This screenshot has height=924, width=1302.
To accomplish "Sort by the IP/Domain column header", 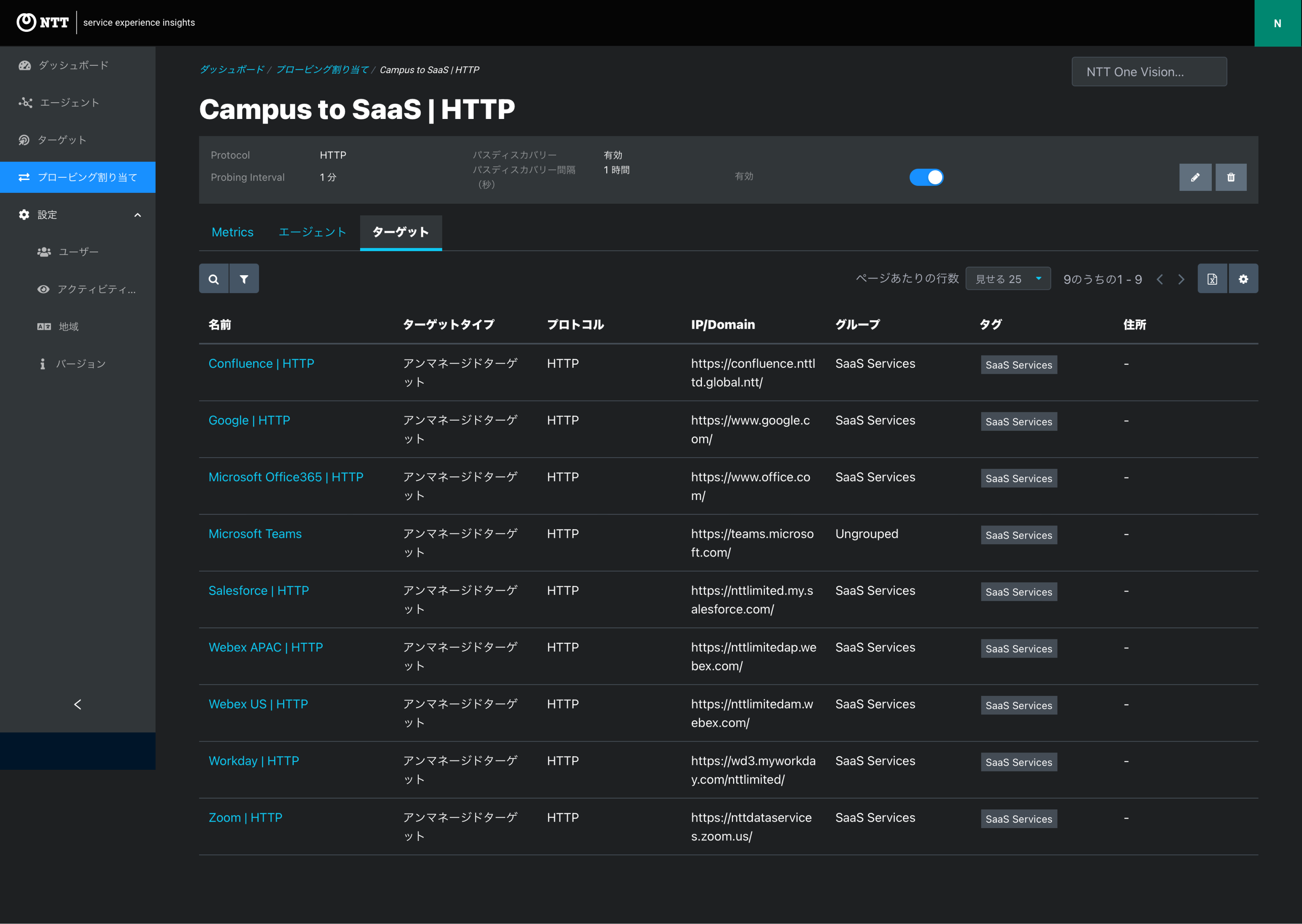I will click(x=723, y=324).
